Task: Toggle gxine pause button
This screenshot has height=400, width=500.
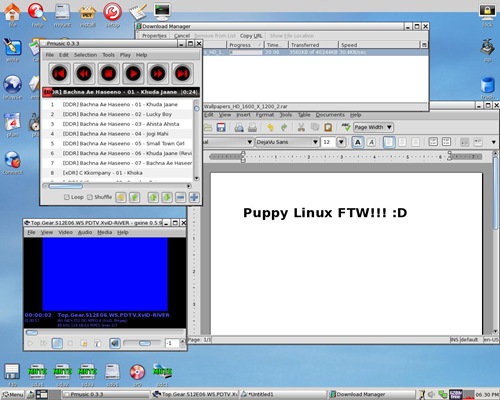Action: (x=57, y=343)
